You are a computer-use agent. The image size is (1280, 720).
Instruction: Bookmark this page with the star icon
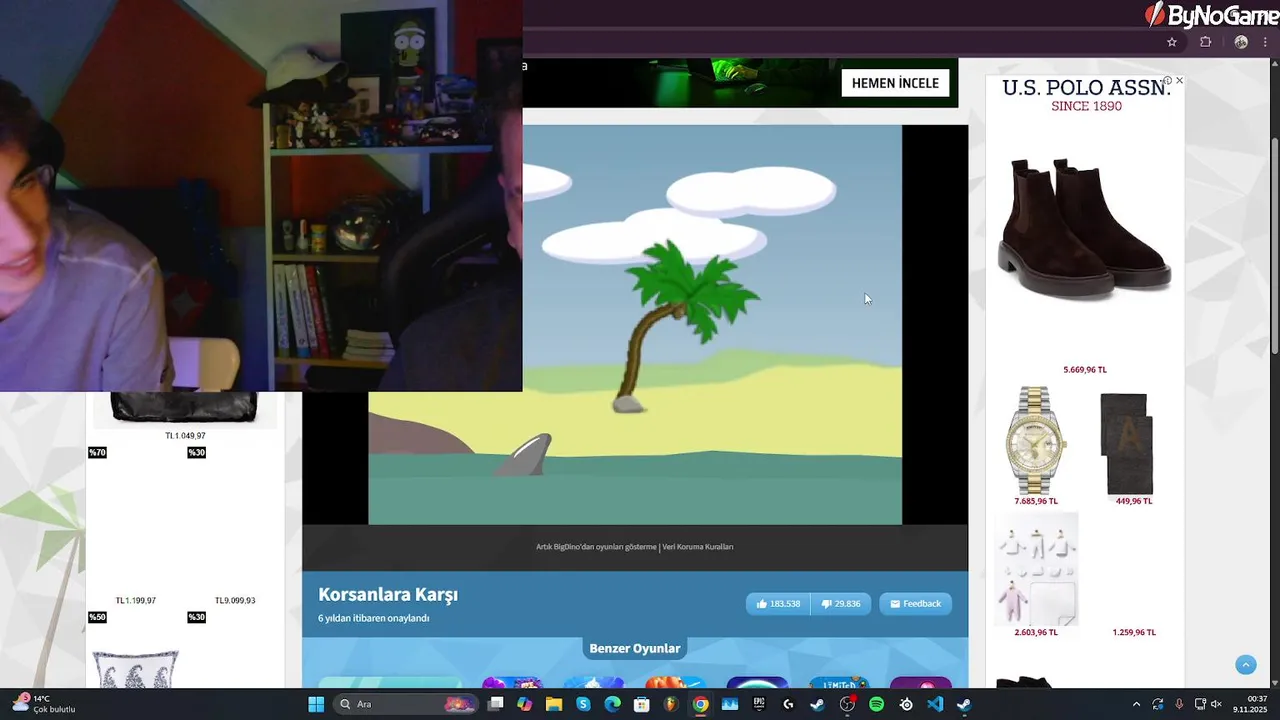point(1172,42)
